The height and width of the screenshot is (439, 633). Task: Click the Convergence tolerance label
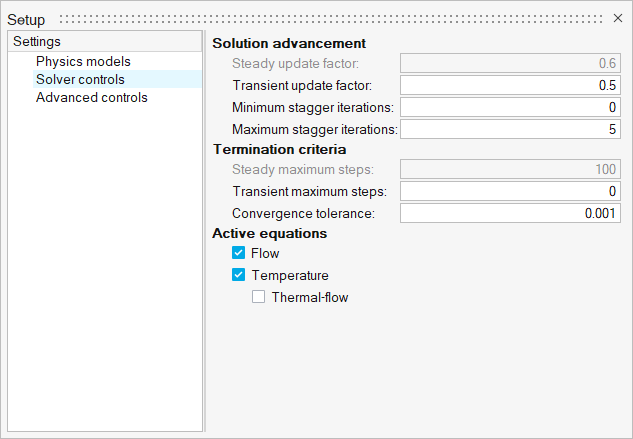coord(303,213)
